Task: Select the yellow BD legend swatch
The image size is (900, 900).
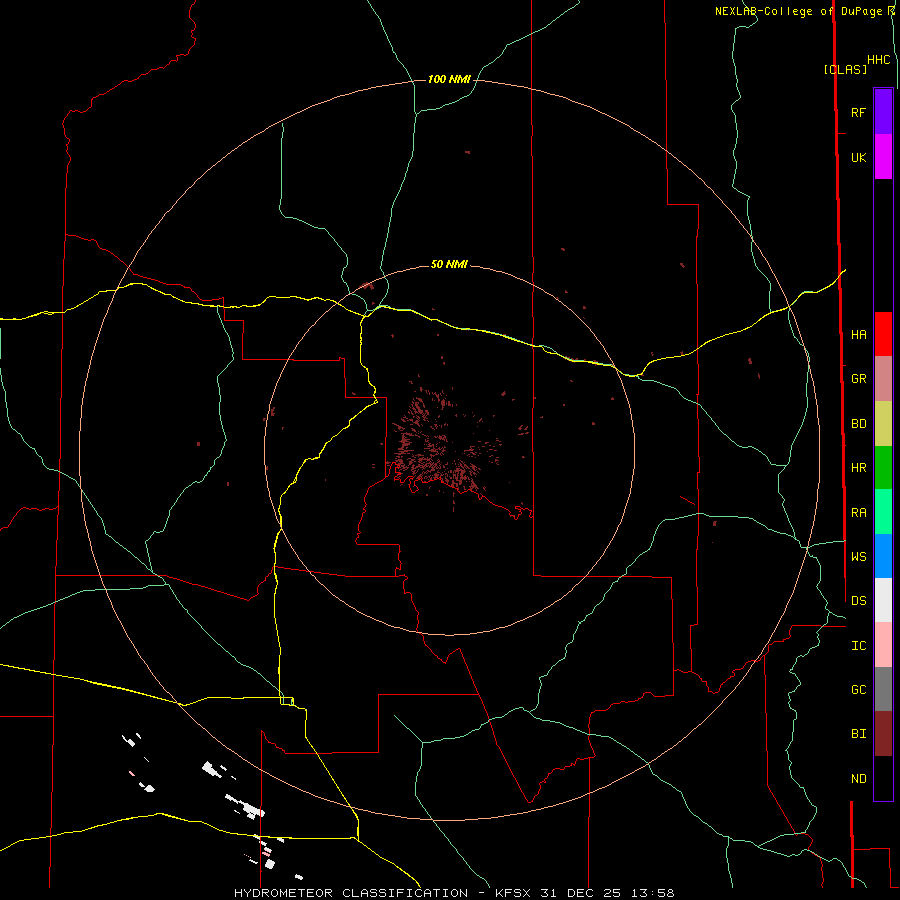Action: (883, 424)
